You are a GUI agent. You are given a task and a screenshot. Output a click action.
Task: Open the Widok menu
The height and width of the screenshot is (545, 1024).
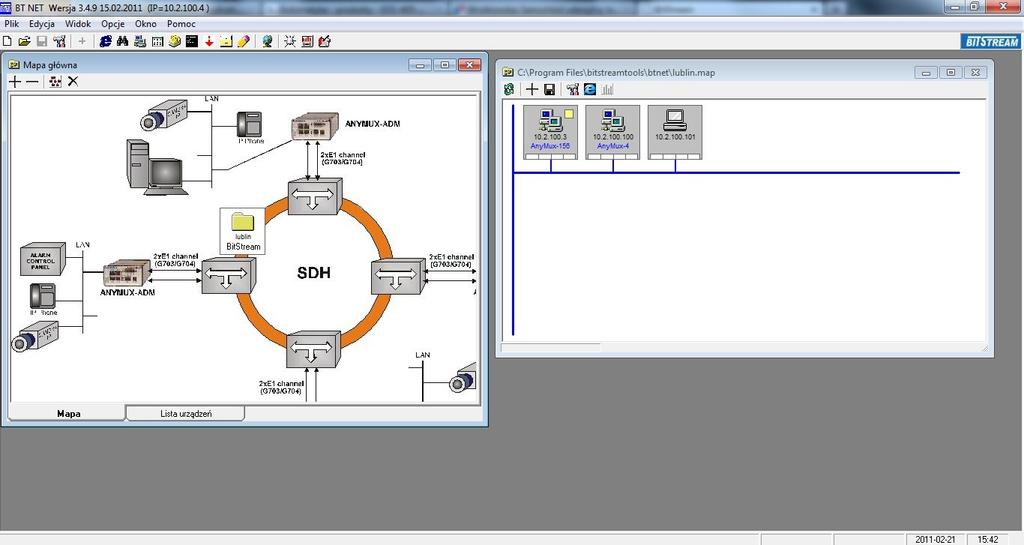[78, 23]
